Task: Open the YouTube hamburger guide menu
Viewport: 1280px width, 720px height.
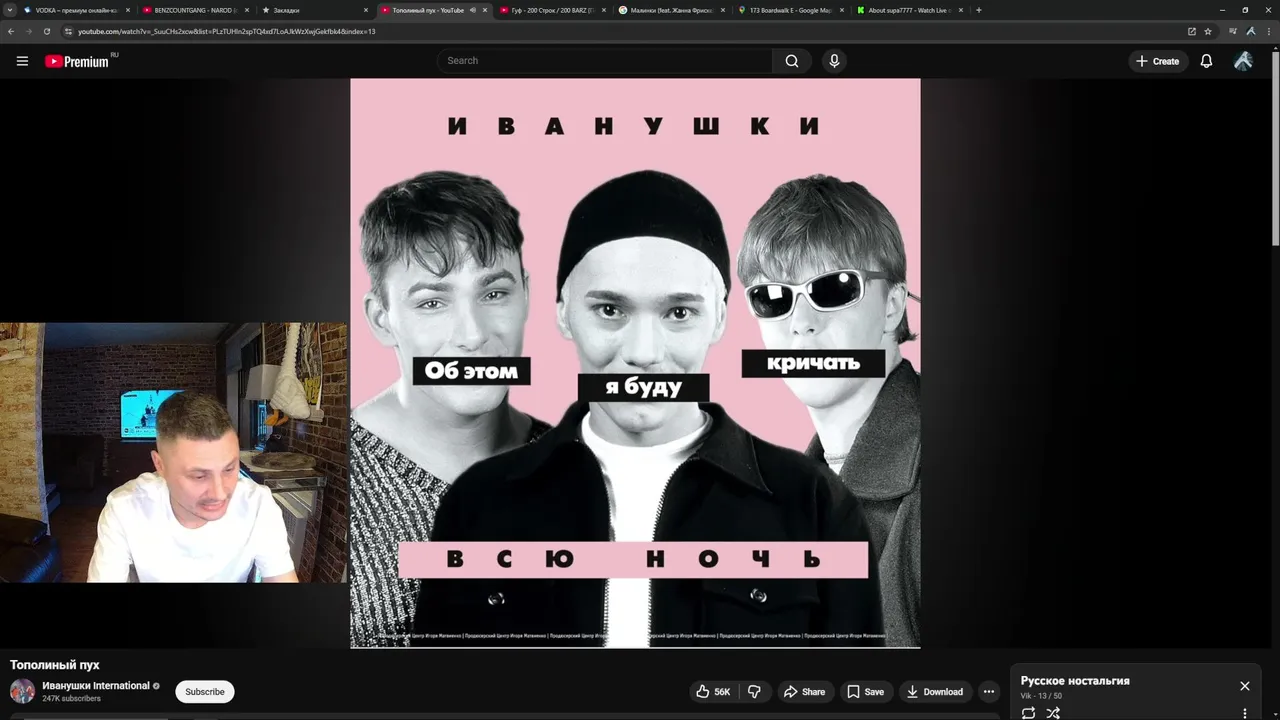Action: pyautogui.click(x=22, y=61)
